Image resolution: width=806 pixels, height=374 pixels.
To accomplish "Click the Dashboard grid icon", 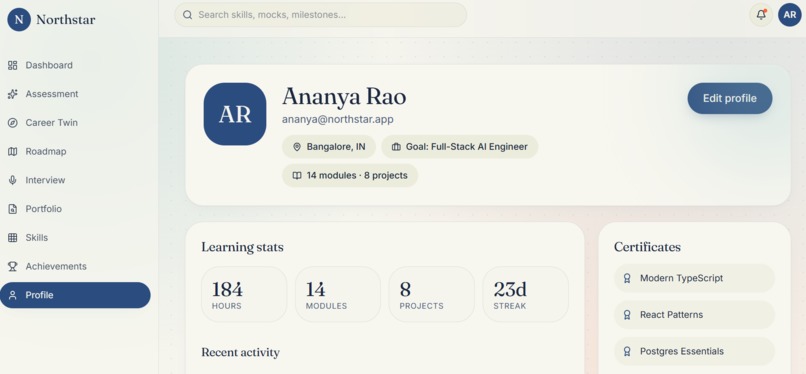I will [13, 65].
